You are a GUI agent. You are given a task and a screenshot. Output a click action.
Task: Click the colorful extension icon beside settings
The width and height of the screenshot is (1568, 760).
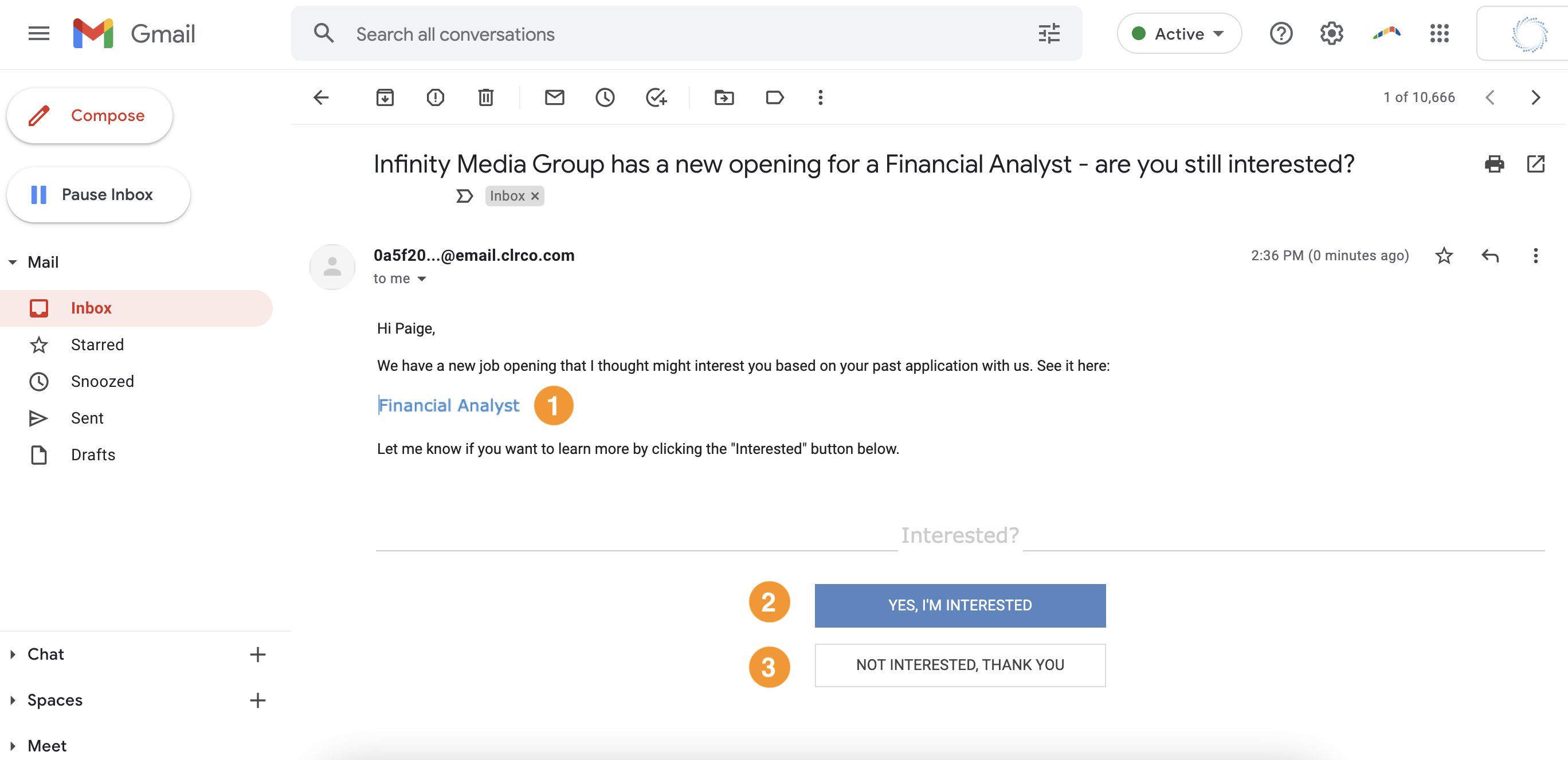pos(1386,33)
